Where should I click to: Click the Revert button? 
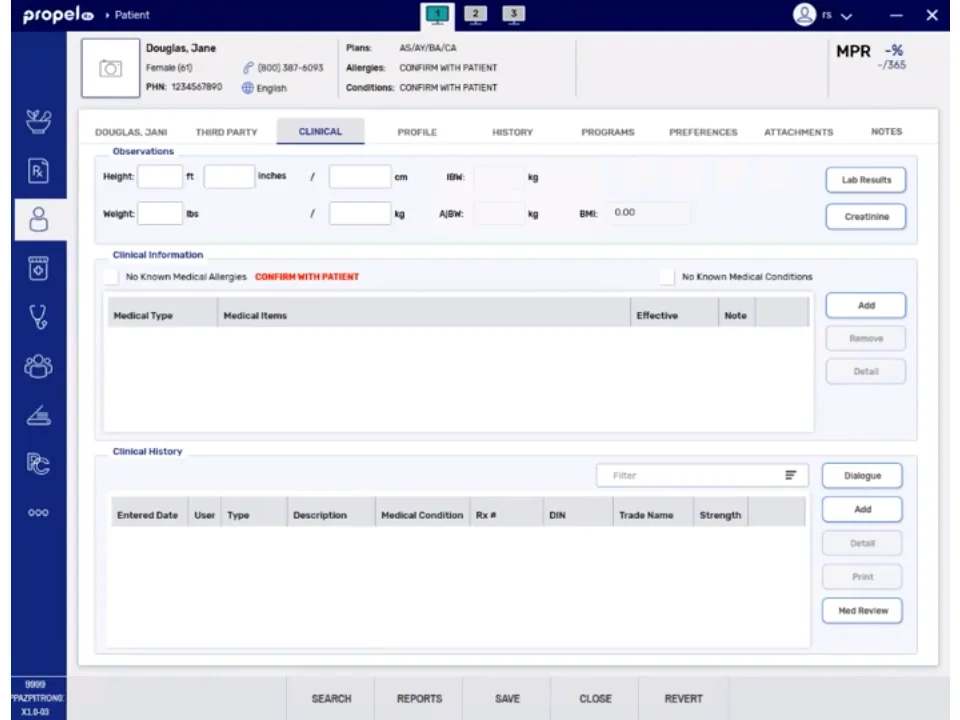pos(683,699)
